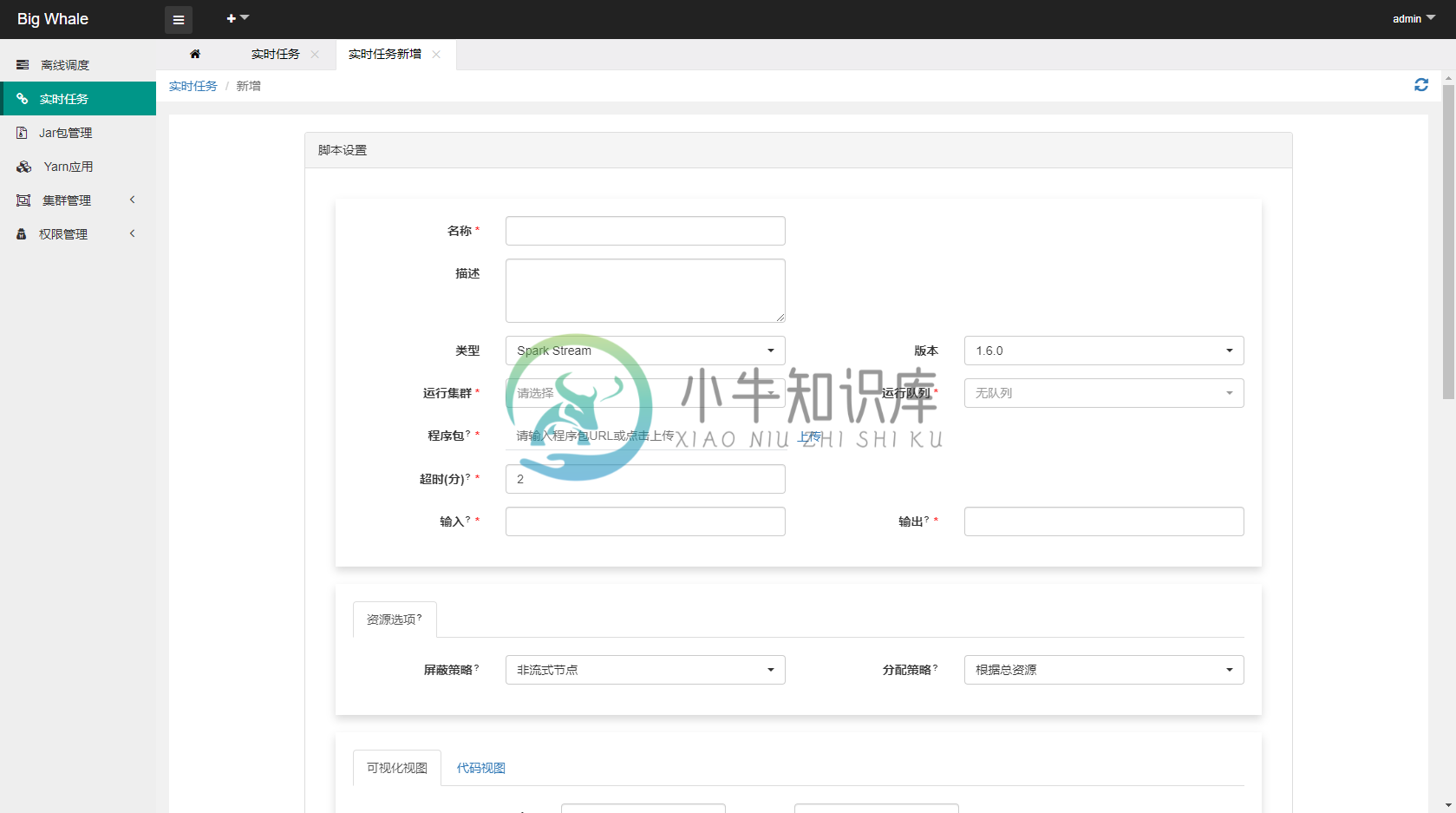
Task: Click the refresh icon at top right
Action: (x=1421, y=84)
